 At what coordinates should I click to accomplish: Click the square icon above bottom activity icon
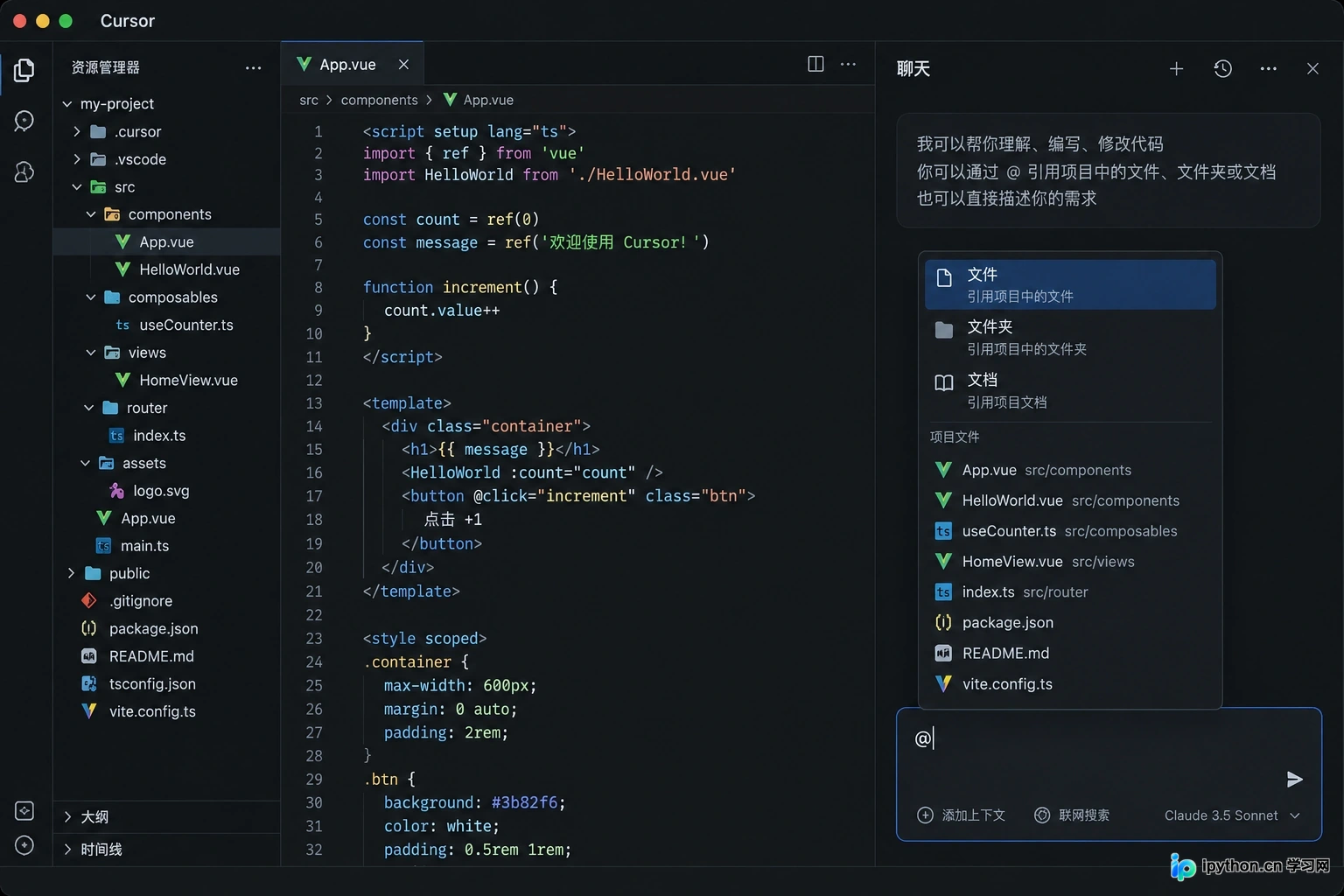(x=24, y=810)
